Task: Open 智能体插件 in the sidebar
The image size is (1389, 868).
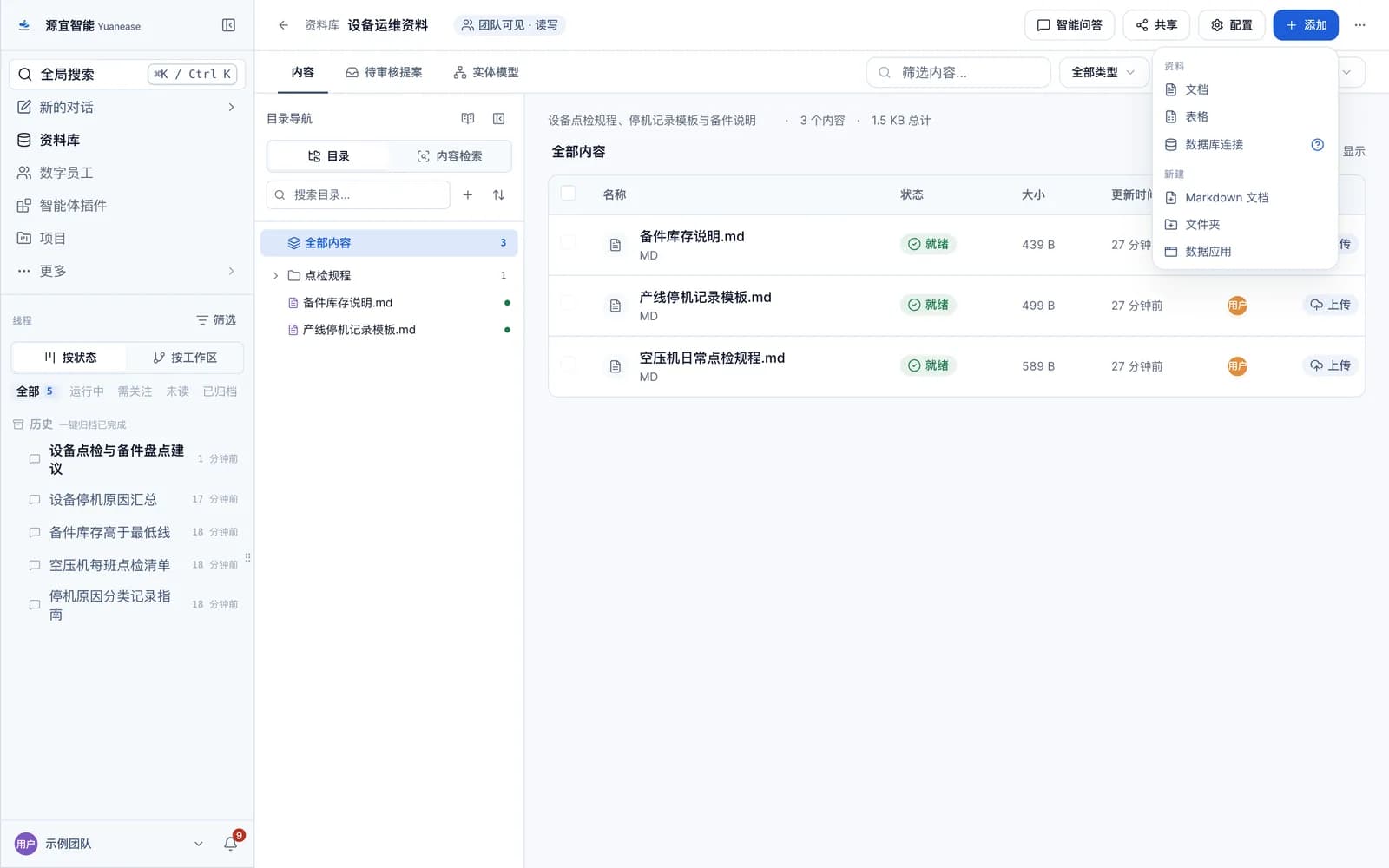Action: click(126, 206)
